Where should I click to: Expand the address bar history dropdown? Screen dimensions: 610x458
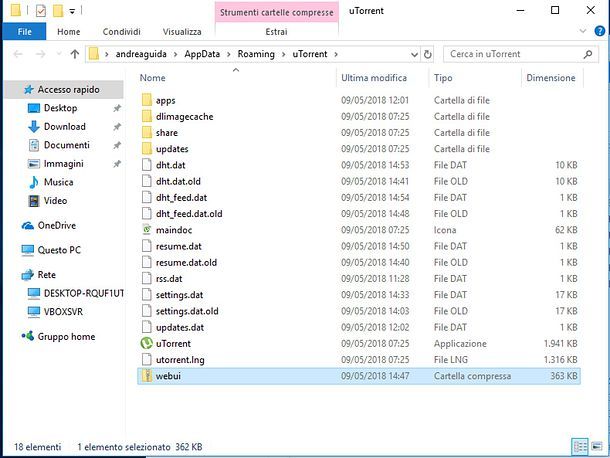pos(414,54)
